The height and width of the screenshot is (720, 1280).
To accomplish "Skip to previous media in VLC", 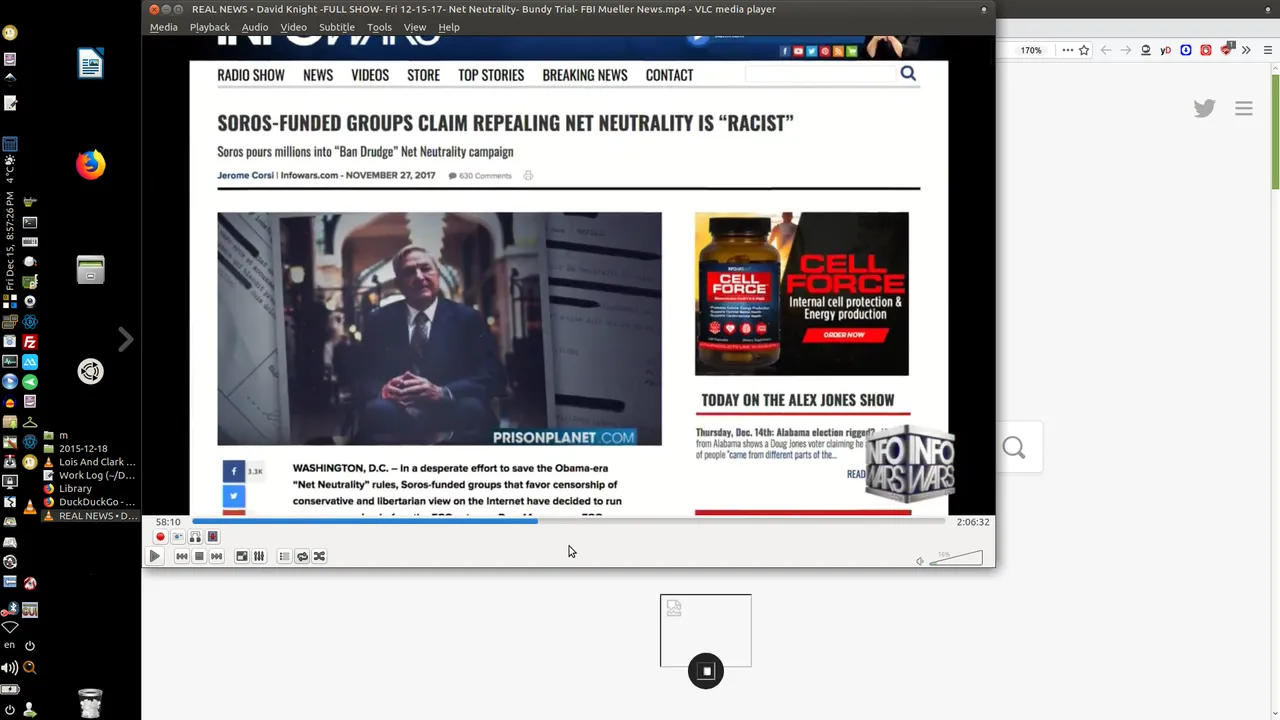I will (x=182, y=556).
